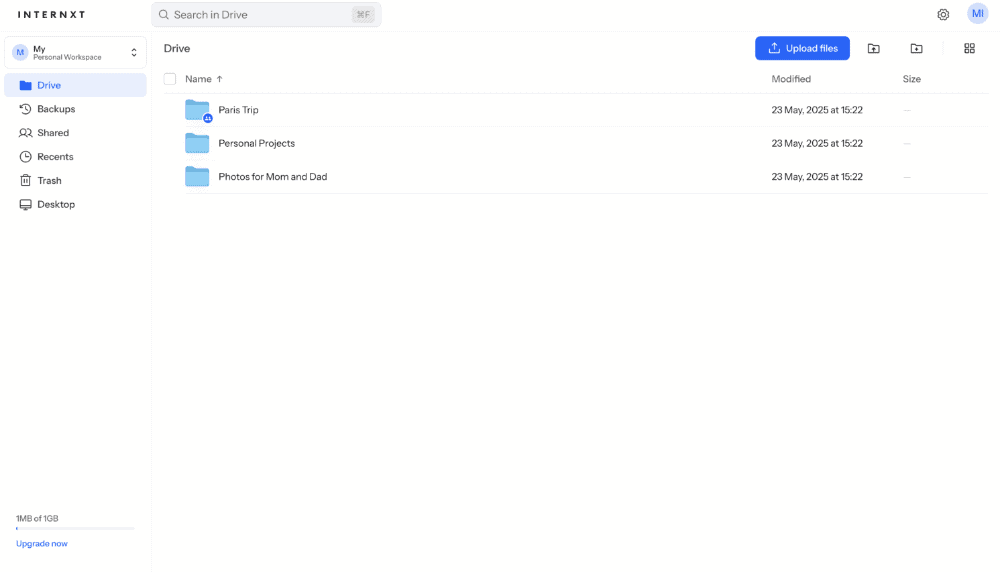The width and height of the screenshot is (1000, 572).
Task: Sort by the Size column header
Action: [911, 79]
